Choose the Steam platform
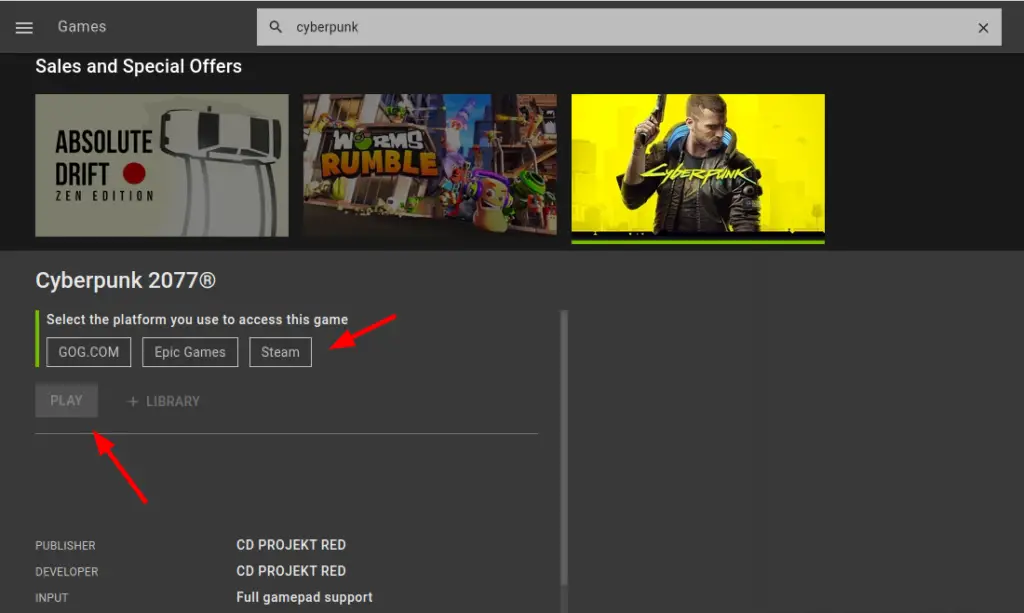1024x613 pixels. (280, 352)
